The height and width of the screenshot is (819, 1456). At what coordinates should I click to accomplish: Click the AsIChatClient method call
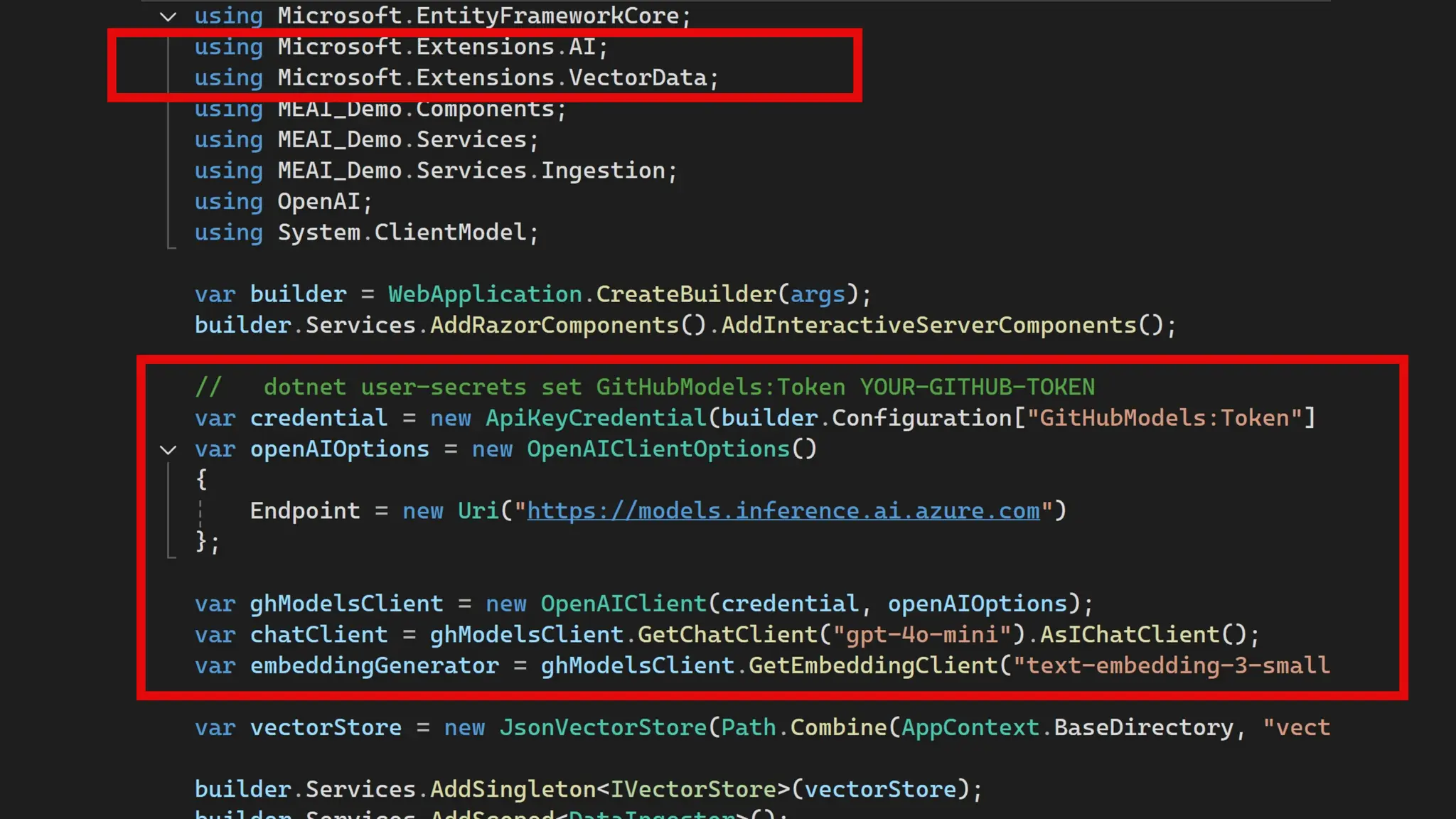pyautogui.click(x=1129, y=634)
